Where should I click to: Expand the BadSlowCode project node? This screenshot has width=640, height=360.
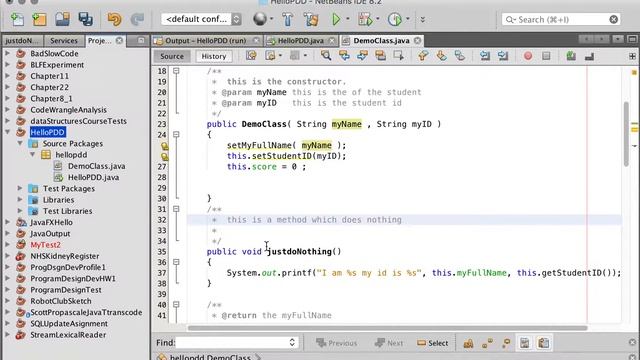7,53
